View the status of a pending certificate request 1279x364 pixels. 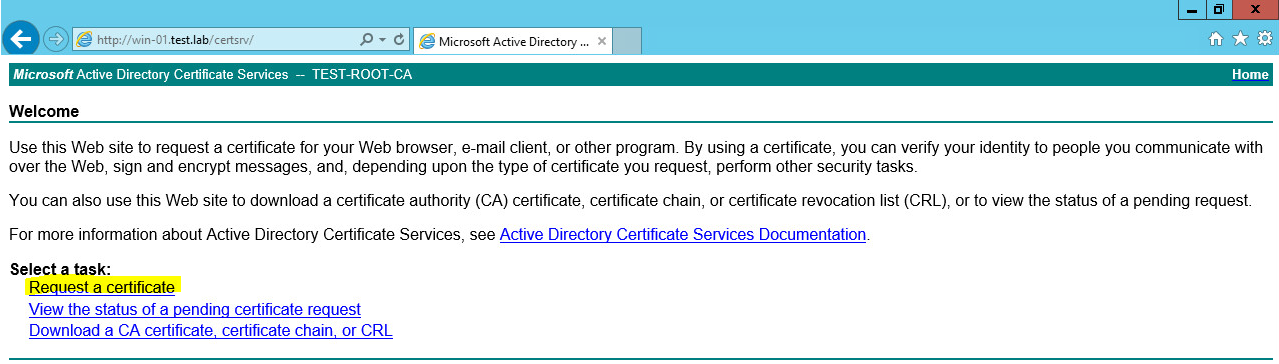coord(195,310)
